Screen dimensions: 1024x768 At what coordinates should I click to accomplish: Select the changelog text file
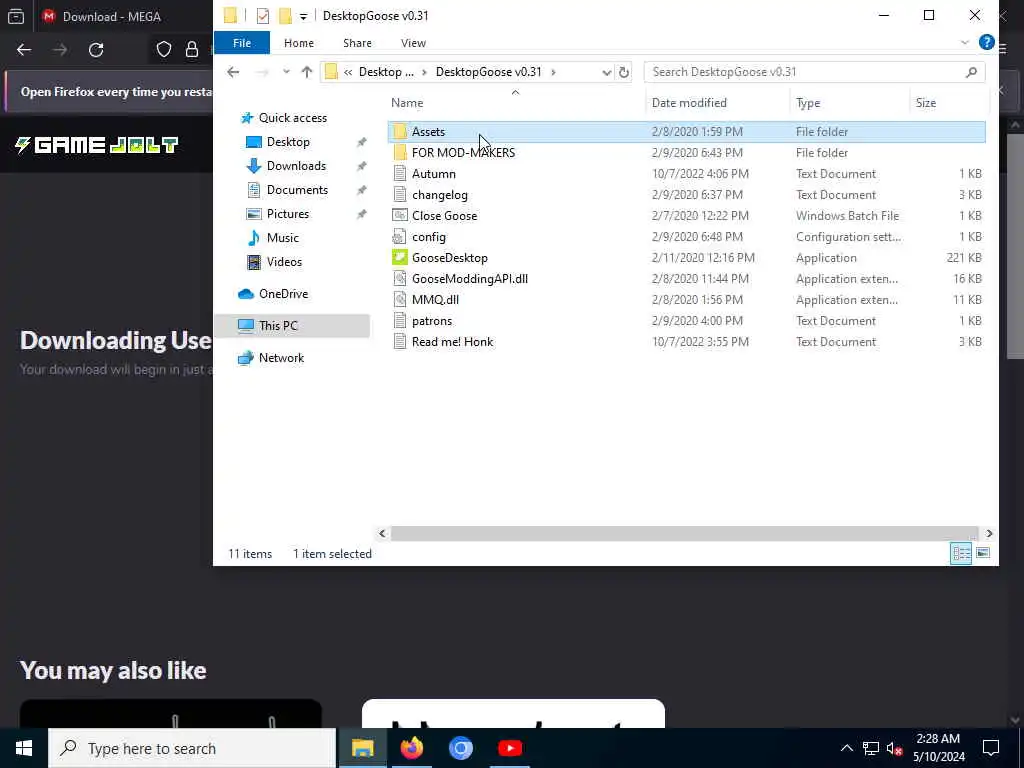tap(440, 195)
